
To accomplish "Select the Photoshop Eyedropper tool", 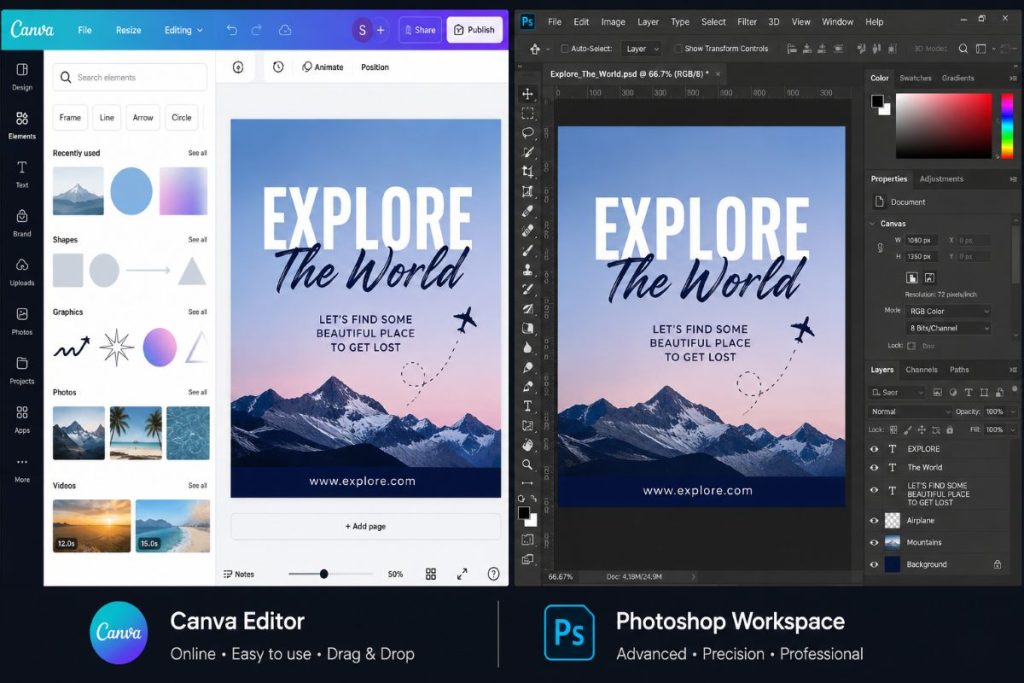I will [528, 211].
